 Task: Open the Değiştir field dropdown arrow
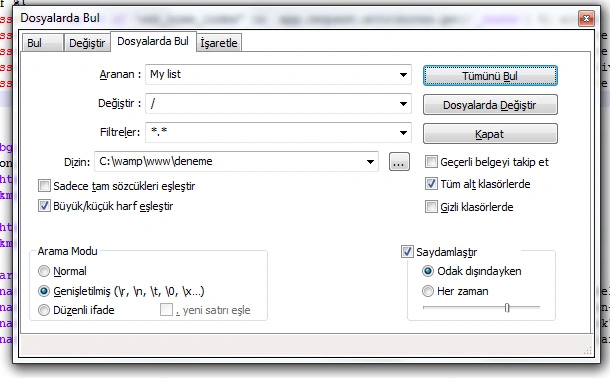coord(403,104)
